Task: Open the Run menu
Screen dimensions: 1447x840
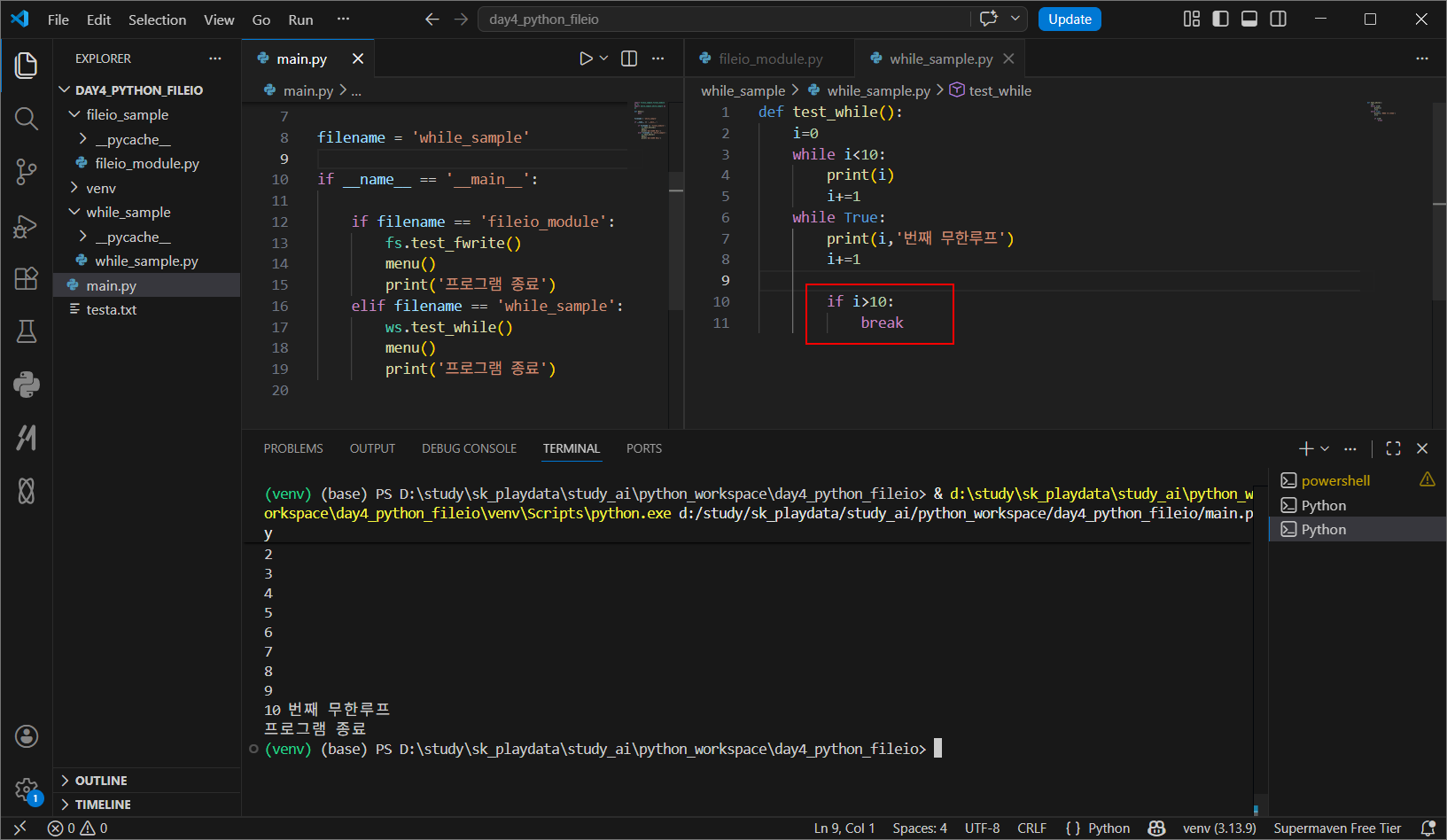Action: point(300,19)
